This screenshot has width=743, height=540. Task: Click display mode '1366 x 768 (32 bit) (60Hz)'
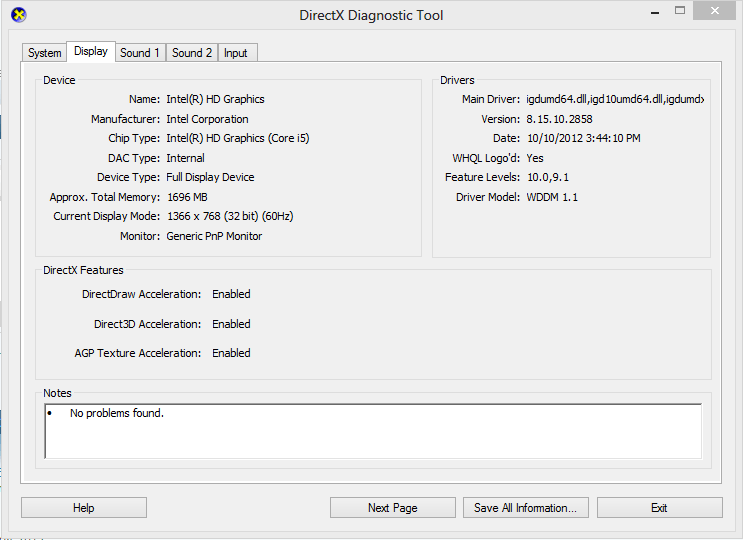point(230,216)
